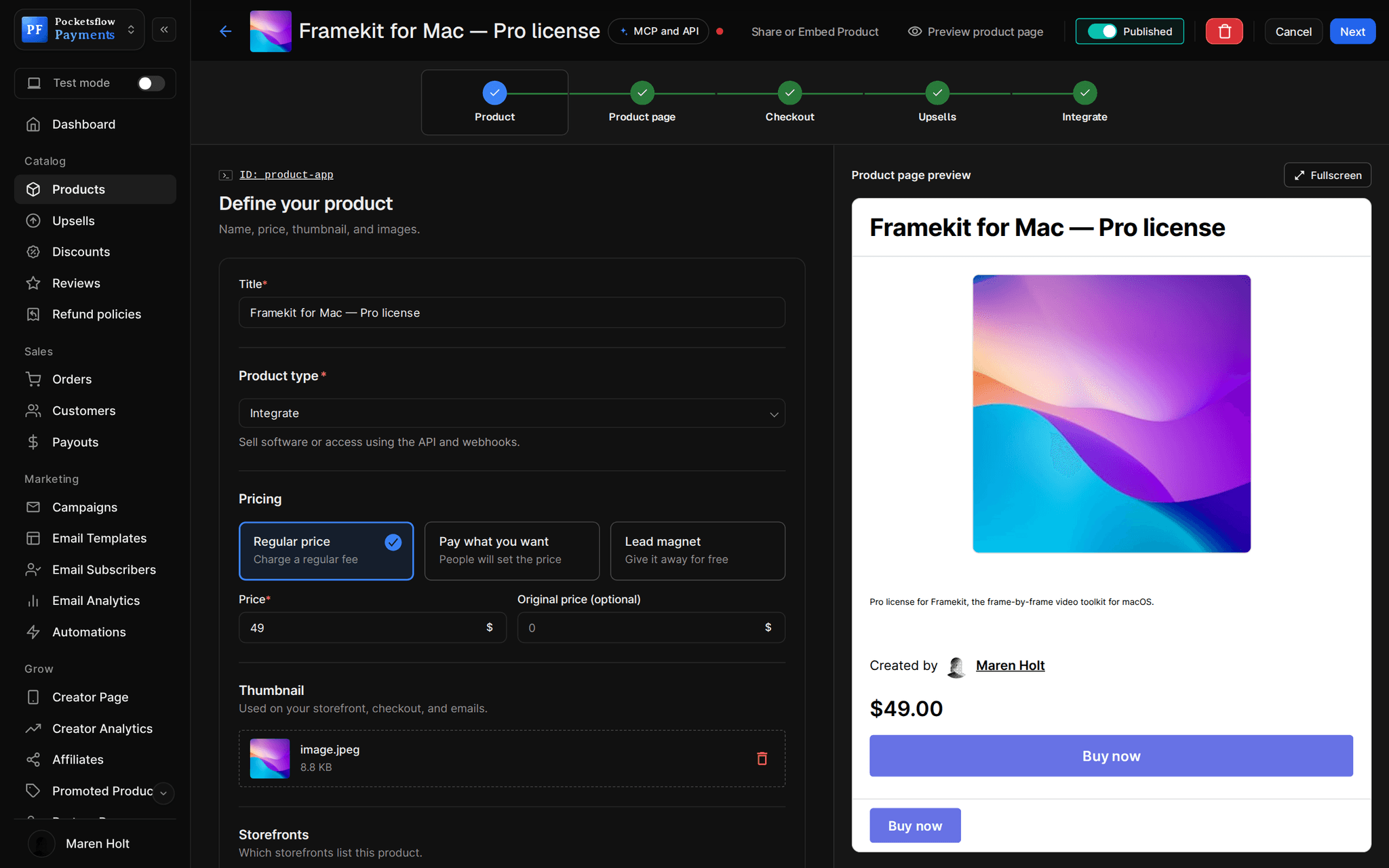Open Customers list
The width and height of the screenshot is (1389, 868).
click(95, 410)
